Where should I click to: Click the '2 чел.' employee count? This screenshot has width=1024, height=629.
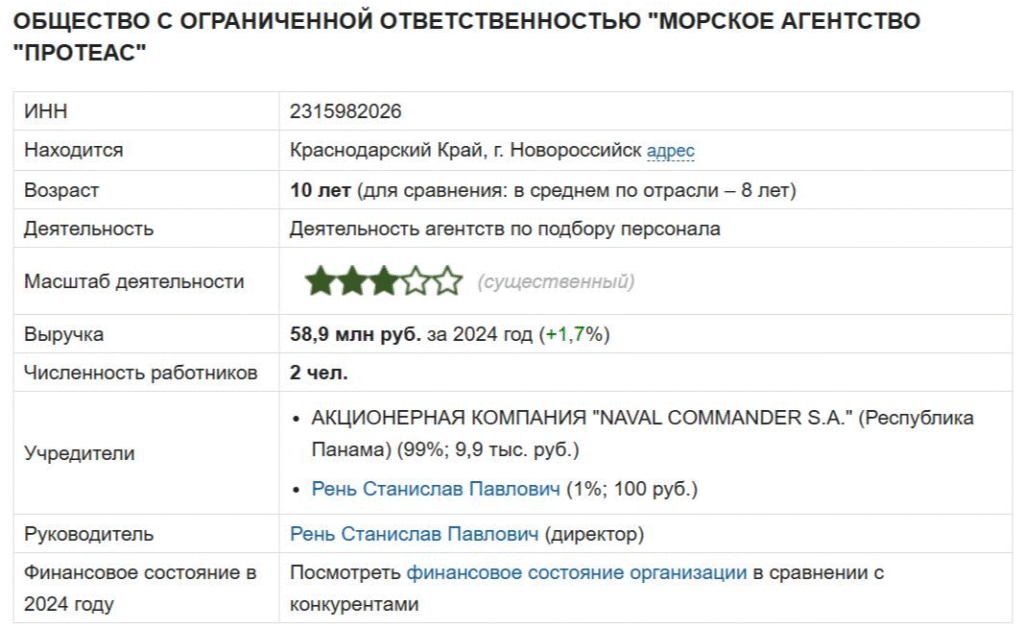point(319,373)
